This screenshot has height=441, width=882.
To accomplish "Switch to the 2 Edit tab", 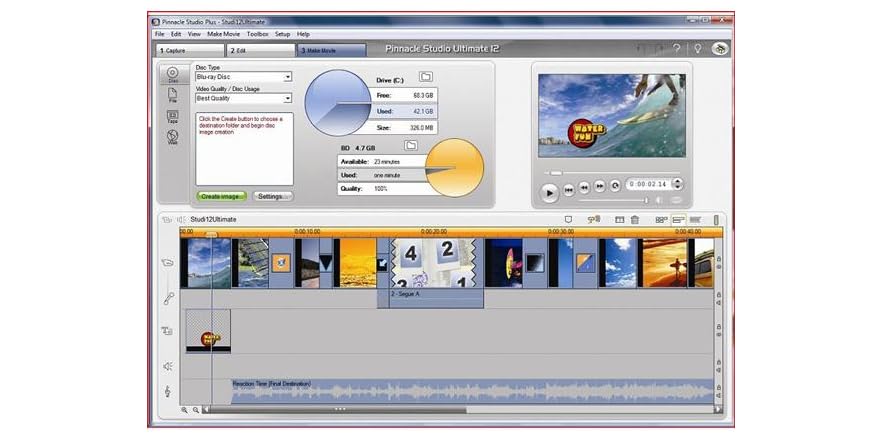I will [x=260, y=49].
